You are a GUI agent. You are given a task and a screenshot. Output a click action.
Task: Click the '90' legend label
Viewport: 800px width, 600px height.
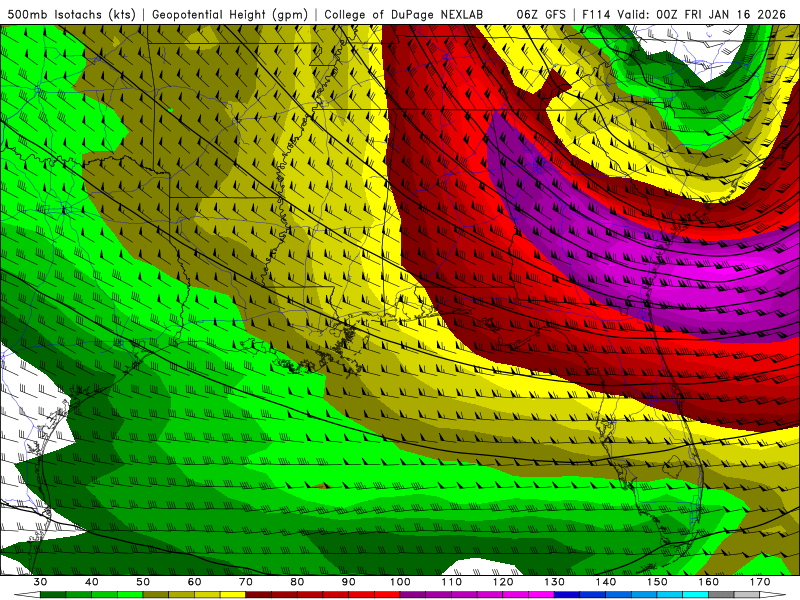[x=349, y=582]
